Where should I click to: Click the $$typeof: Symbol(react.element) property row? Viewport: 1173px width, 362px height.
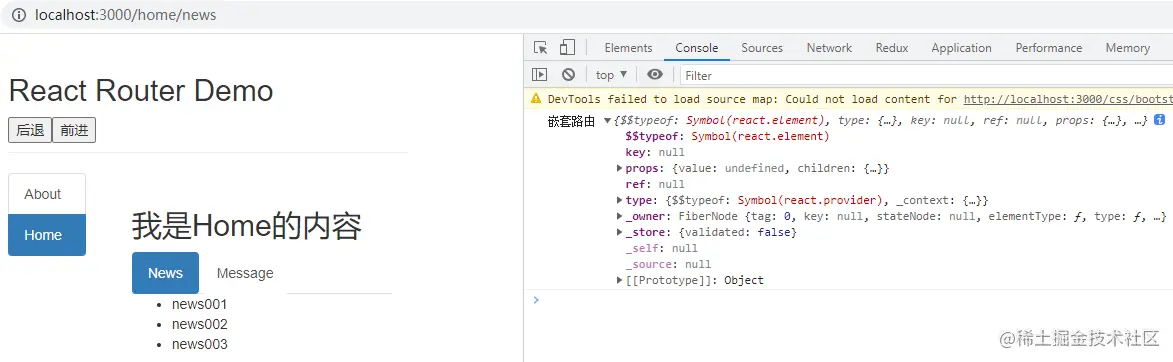point(727,136)
